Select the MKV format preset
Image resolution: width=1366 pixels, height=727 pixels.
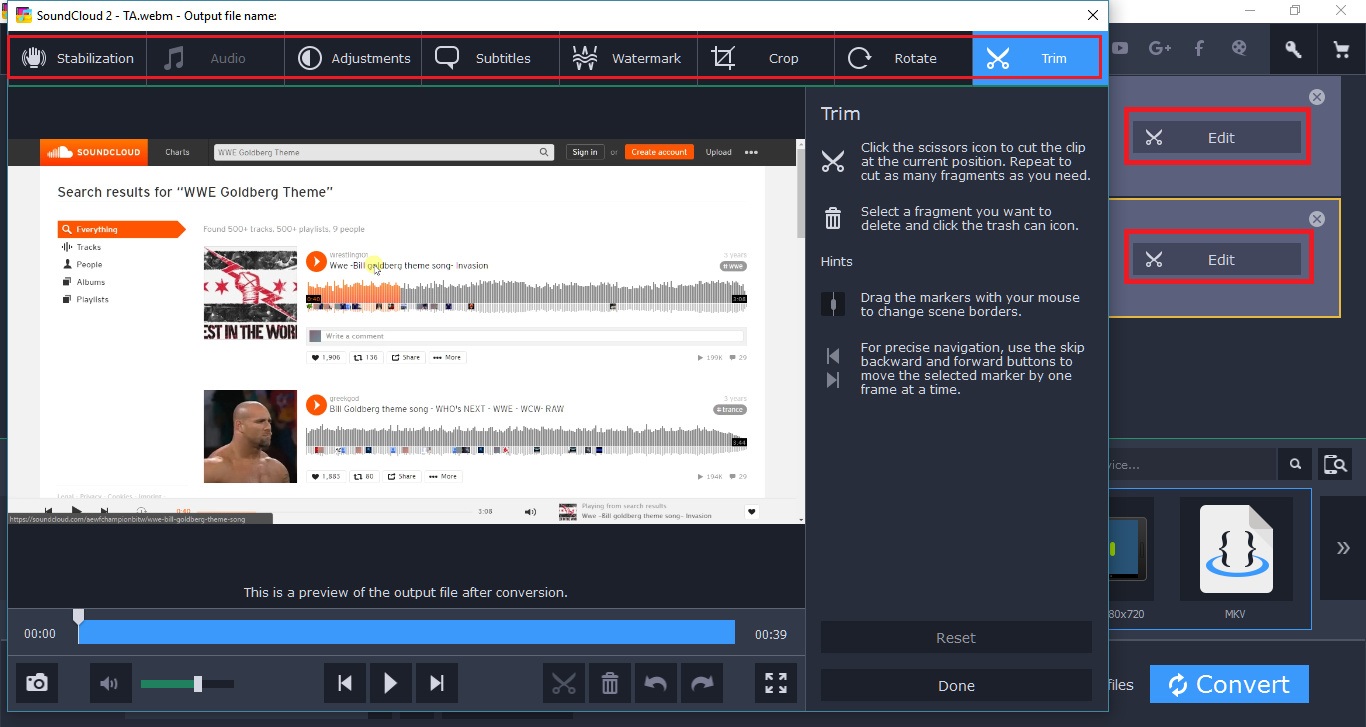(1236, 558)
